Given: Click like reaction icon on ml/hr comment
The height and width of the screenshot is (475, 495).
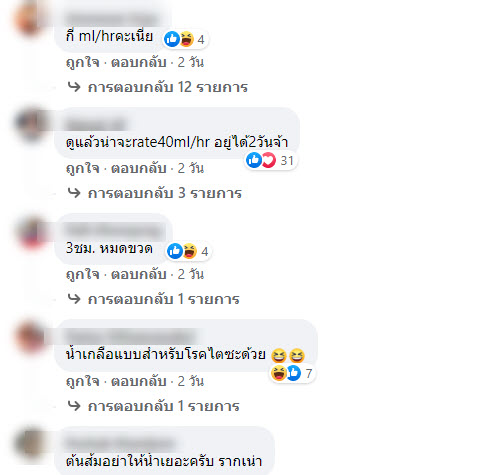Looking at the screenshot, I should 172,39.
